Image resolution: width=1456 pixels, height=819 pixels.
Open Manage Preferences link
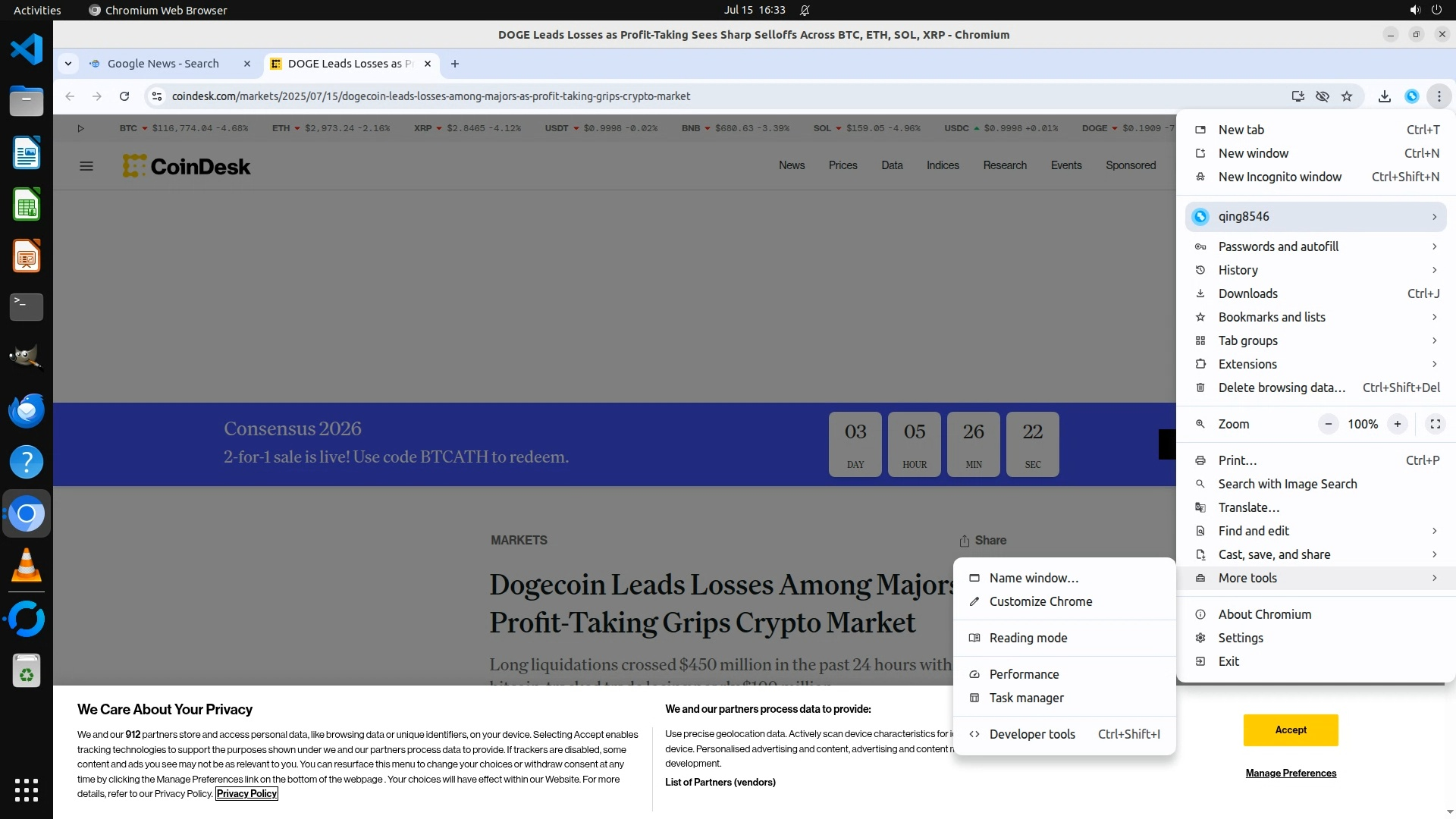[1291, 773]
